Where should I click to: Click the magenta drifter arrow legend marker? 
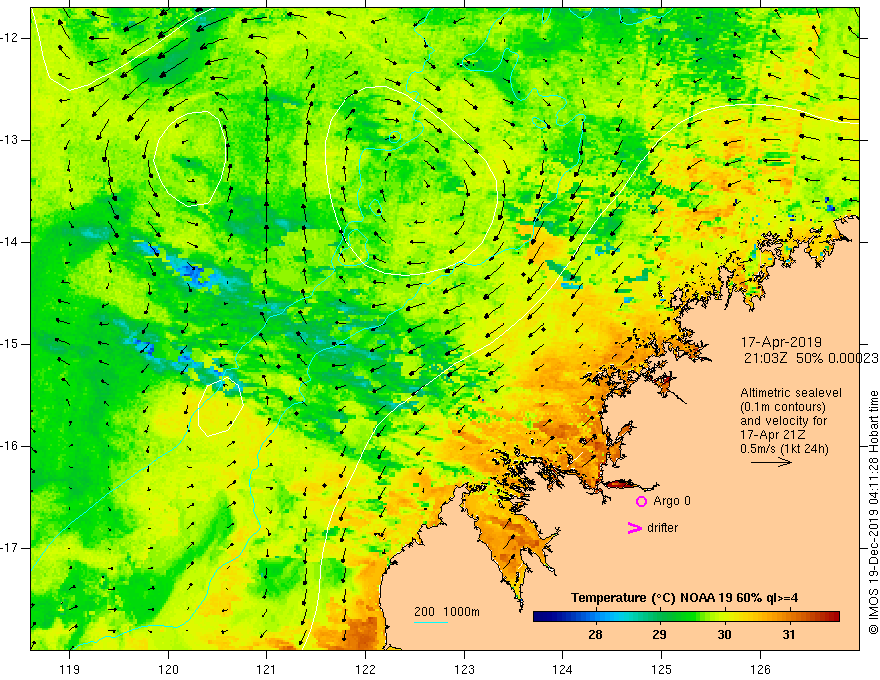[x=635, y=528]
